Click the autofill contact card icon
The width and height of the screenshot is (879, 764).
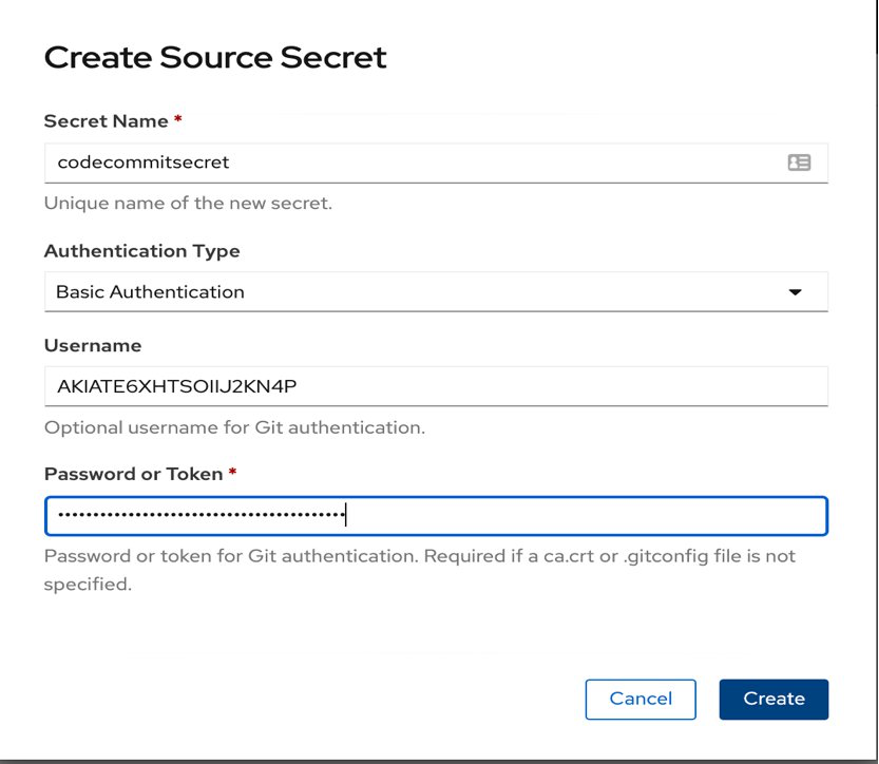pos(799,163)
